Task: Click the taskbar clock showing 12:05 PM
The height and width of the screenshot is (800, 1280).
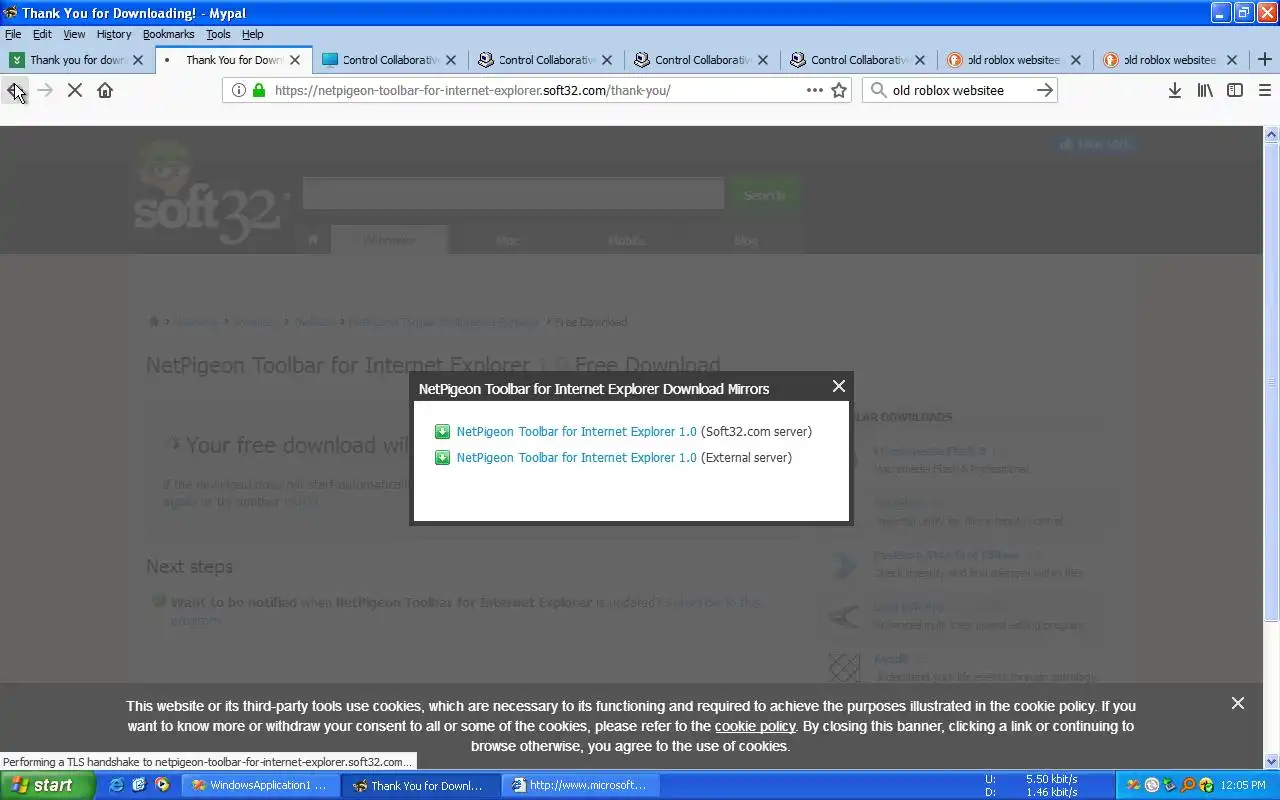Action: tap(1243, 785)
